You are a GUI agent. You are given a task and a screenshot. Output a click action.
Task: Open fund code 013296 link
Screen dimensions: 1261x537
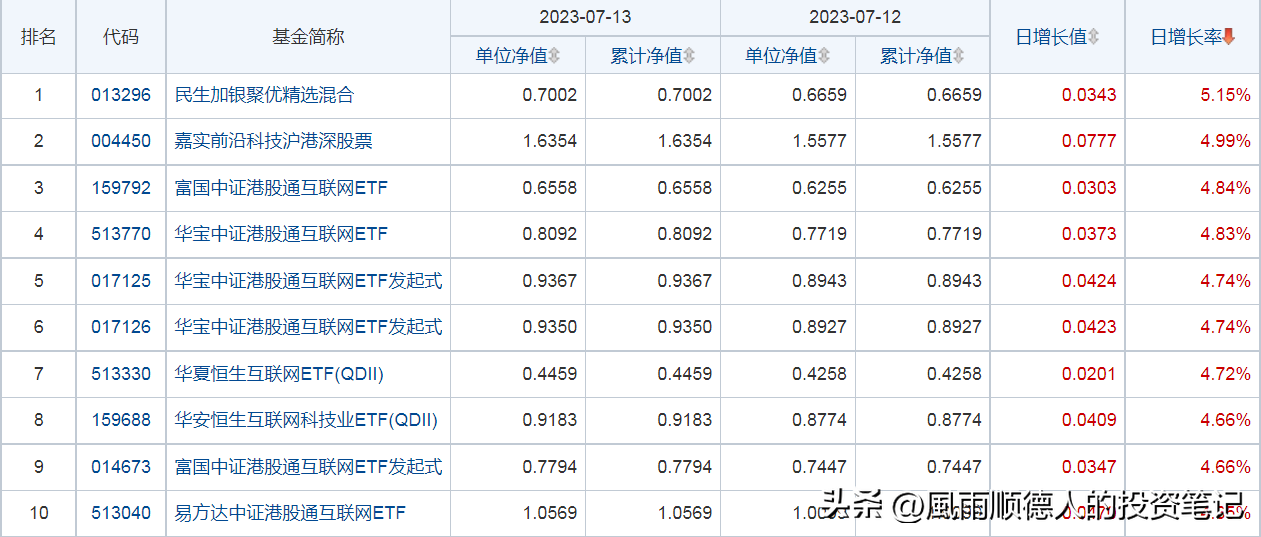click(x=121, y=95)
